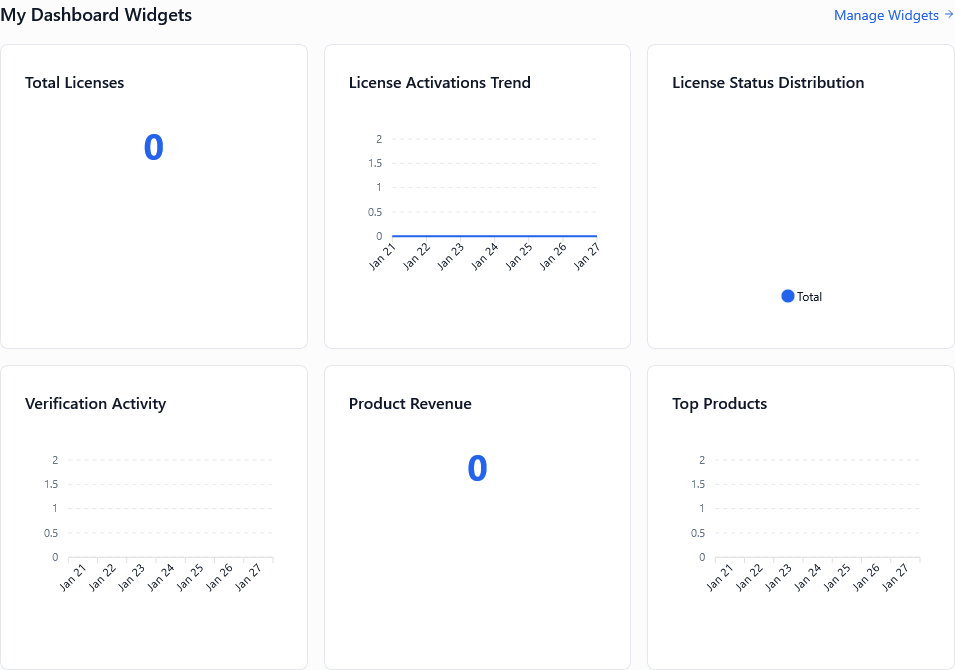This screenshot has width=955, height=670.
Task: Click Jan 27 label in License Activations Trend
Action: coord(584,257)
